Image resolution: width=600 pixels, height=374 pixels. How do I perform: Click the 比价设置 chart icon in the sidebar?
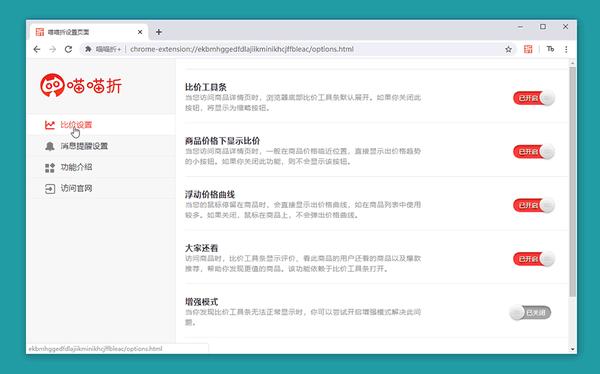(x=50, y=125)
